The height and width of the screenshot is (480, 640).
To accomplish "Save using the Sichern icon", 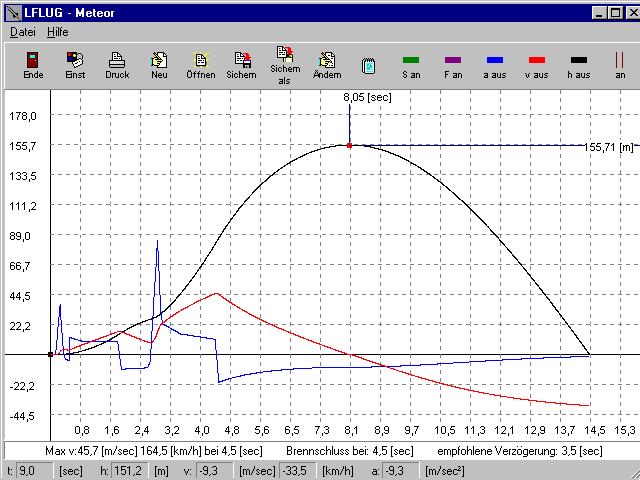I will pyautogui.click(x=241, y=65).
